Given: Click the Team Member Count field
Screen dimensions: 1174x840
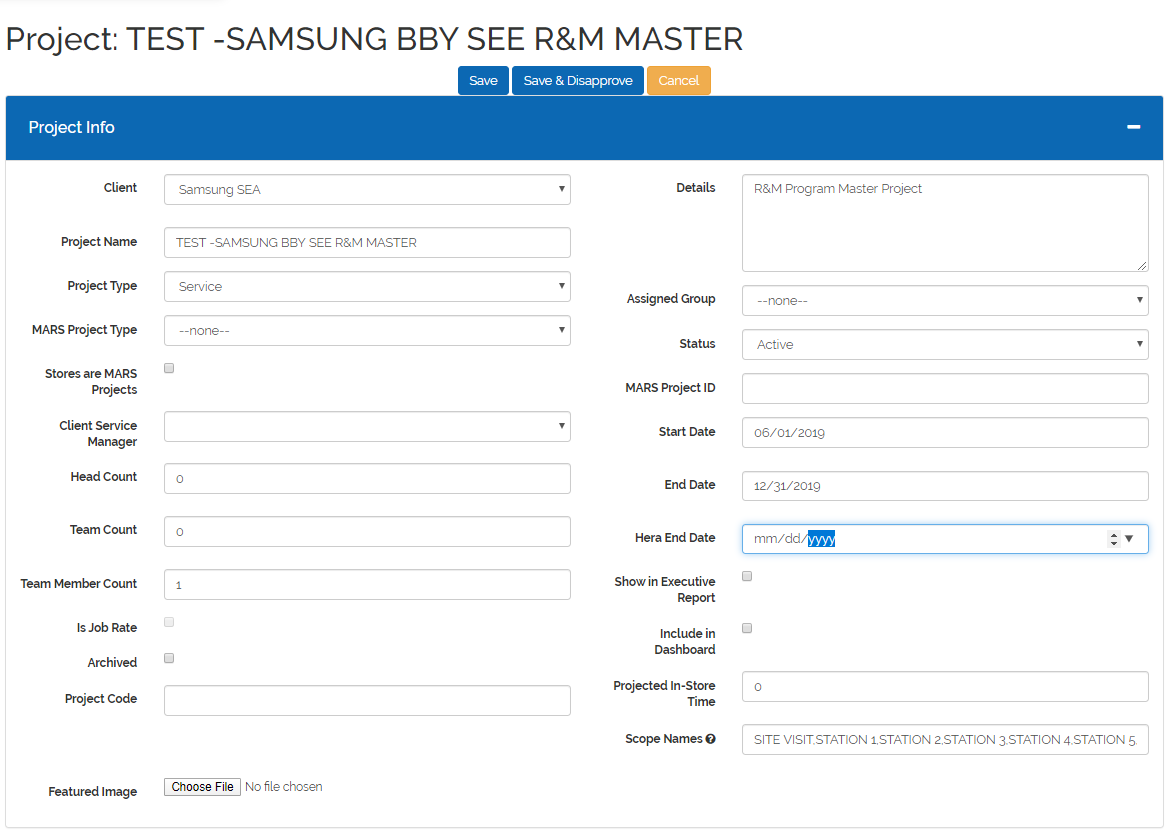Looking at the screenshot, I should click(367, 585).
